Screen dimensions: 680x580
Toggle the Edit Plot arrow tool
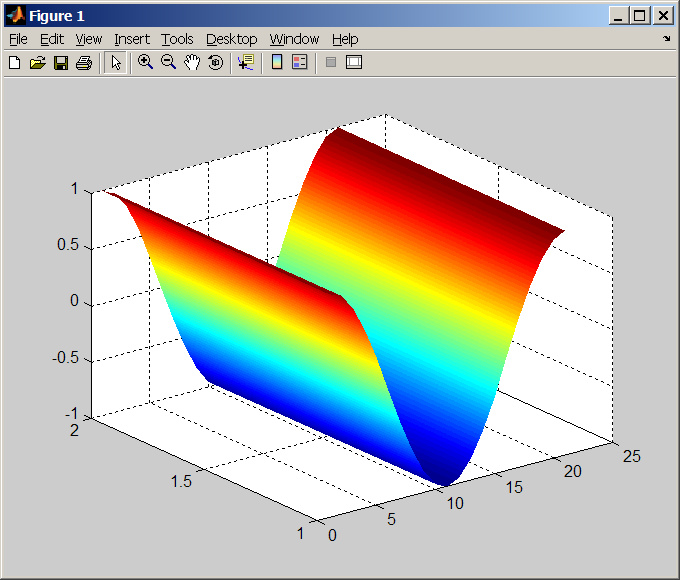click(x=115, y=63)
